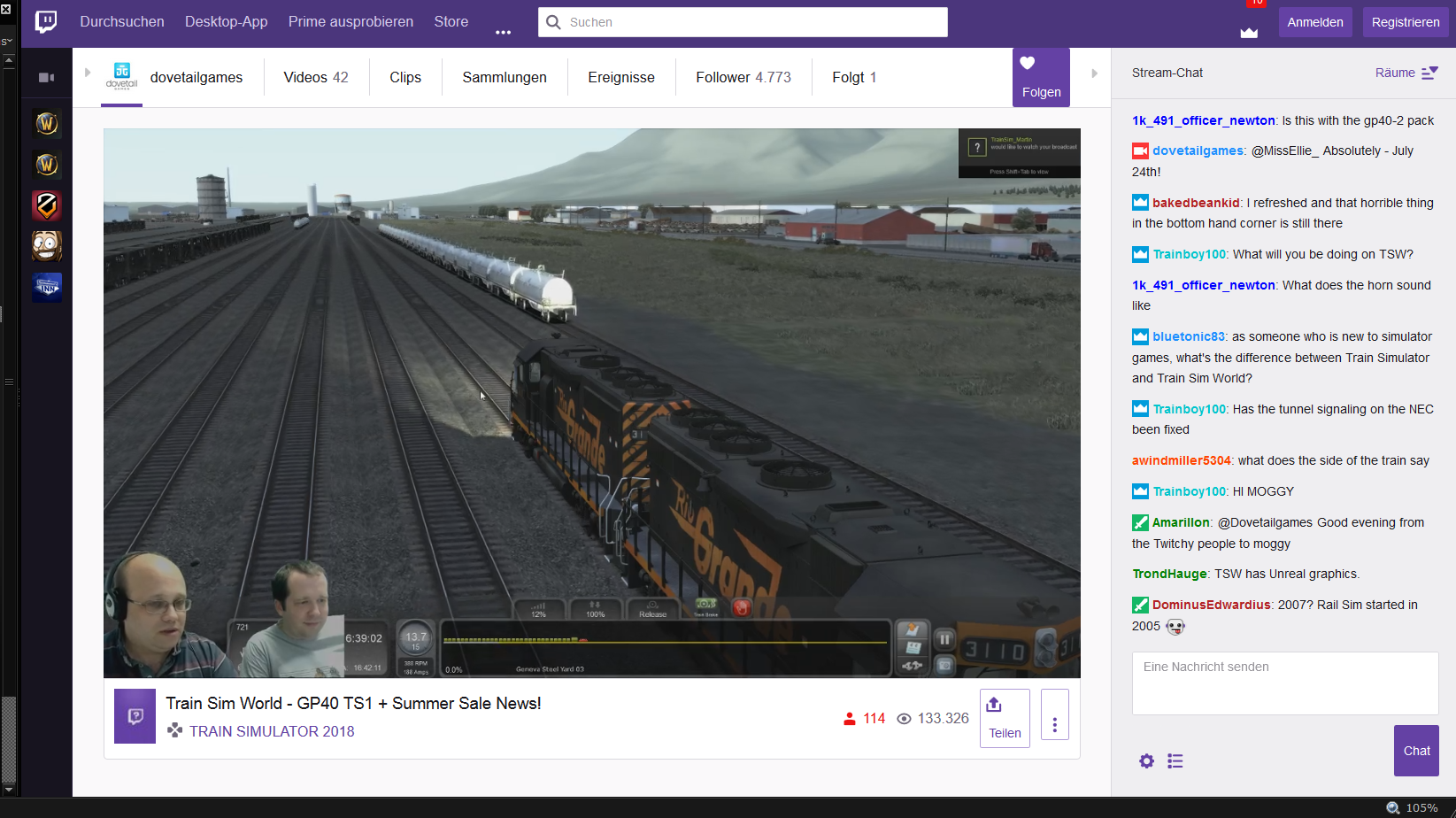This screenshot has width=1456, height=818.
Task: Click the stream video player
Action: click(x=592, y=403)
